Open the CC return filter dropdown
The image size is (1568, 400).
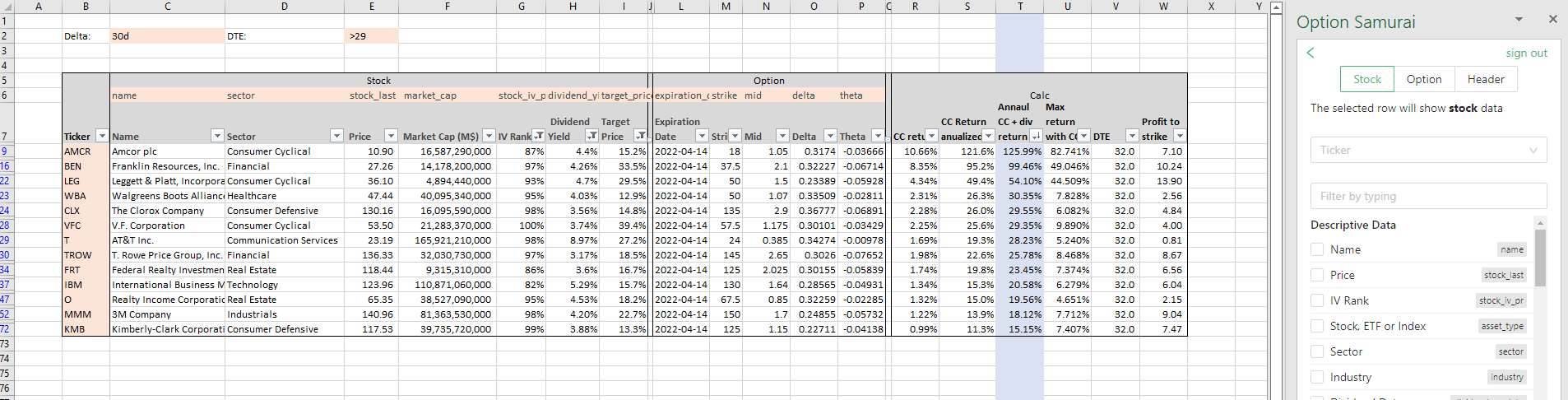pos(932,136)
